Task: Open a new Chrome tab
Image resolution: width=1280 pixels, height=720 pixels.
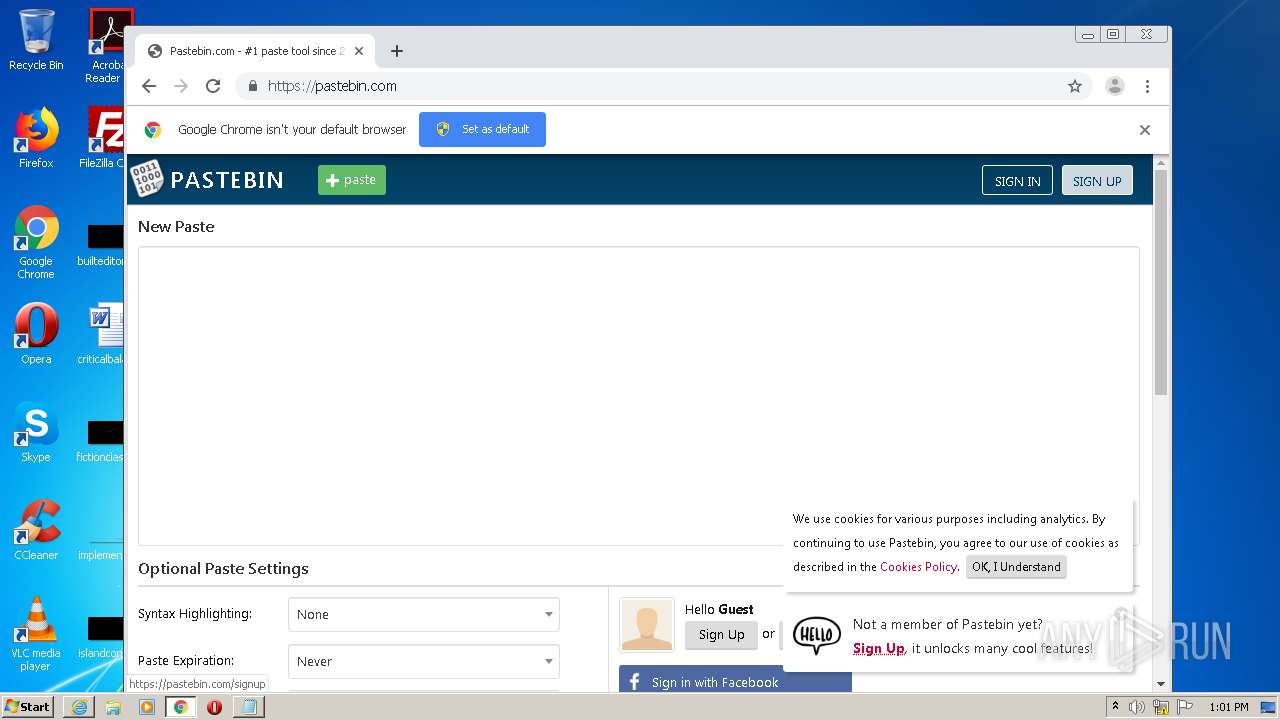Action: pos(397,51)
